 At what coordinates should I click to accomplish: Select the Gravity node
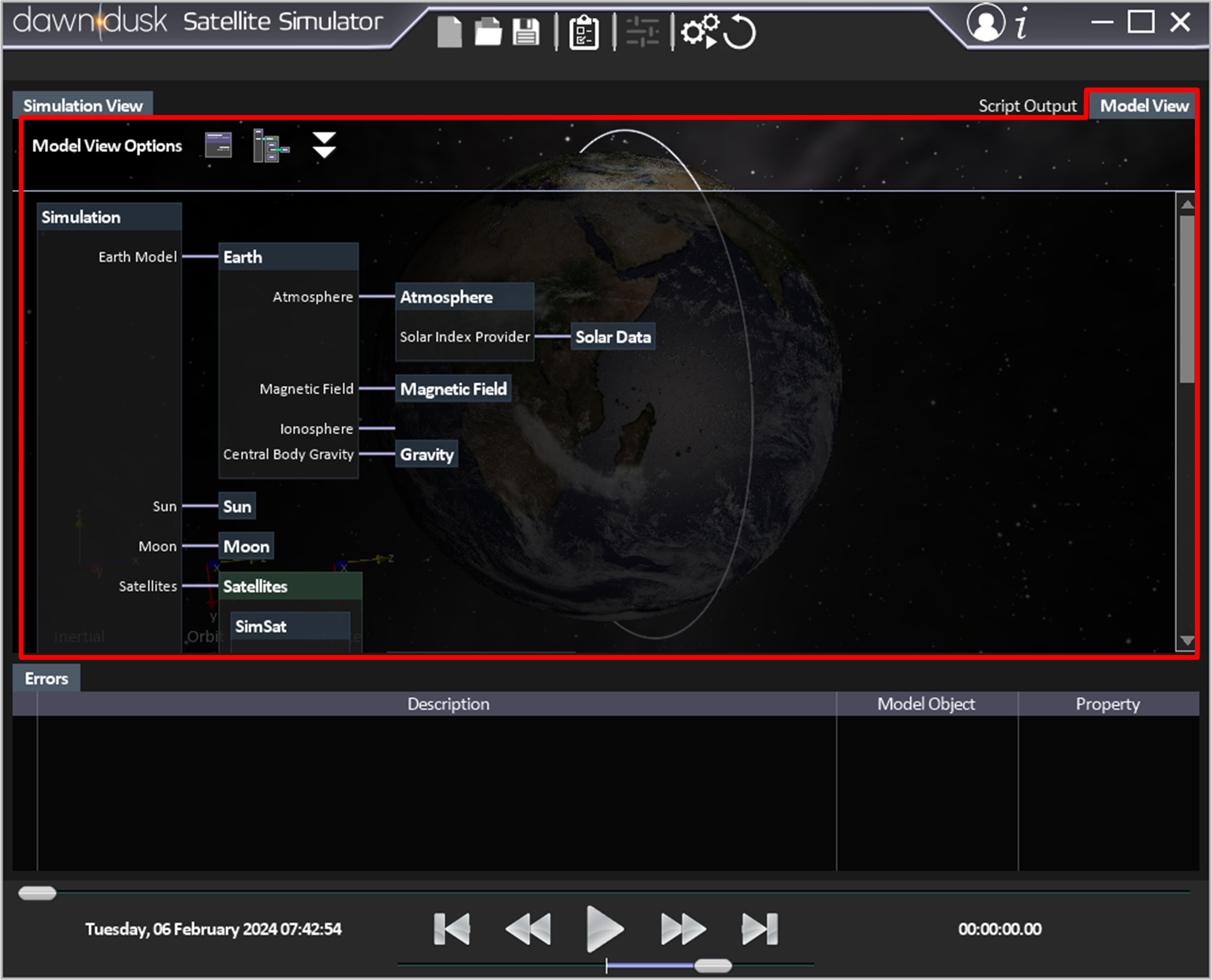427,454
